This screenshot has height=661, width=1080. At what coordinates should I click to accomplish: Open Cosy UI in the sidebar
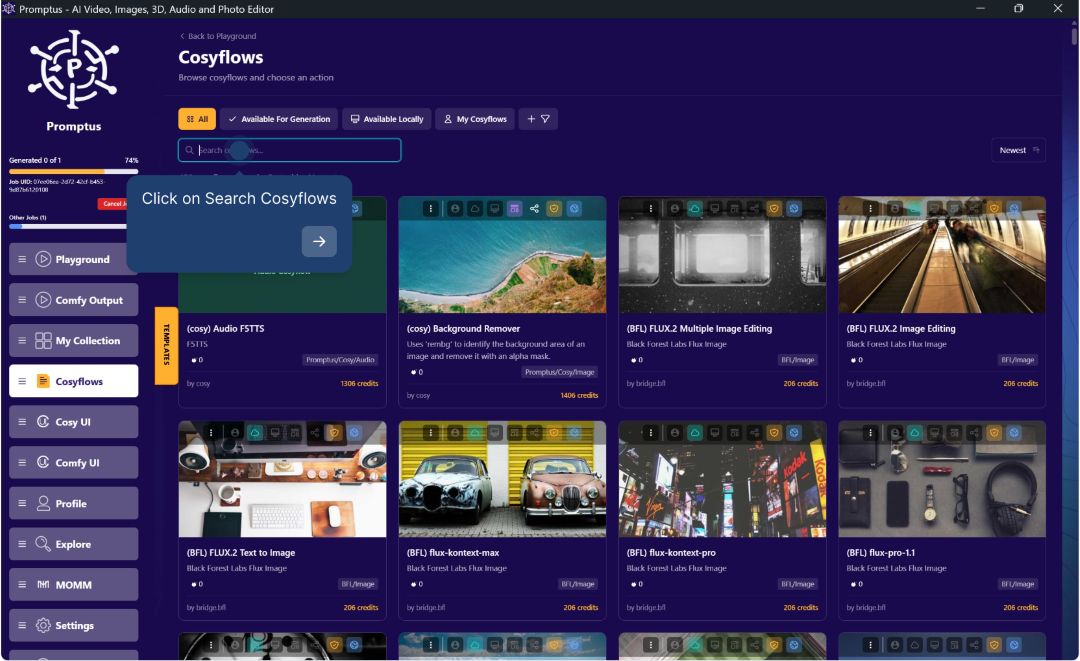click(x=74, y=422)
